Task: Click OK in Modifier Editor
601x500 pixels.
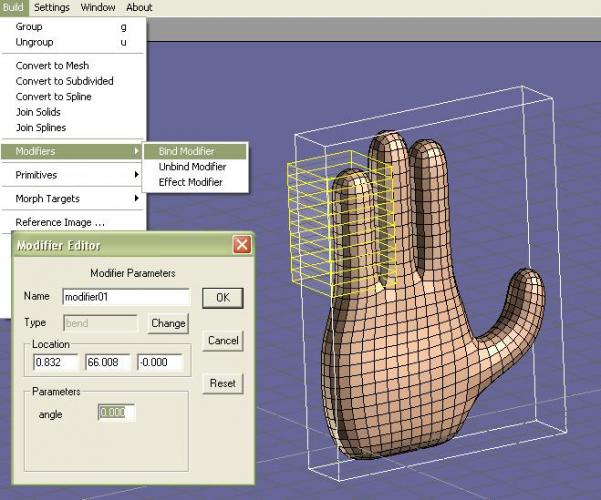Action: click(222, 297)
